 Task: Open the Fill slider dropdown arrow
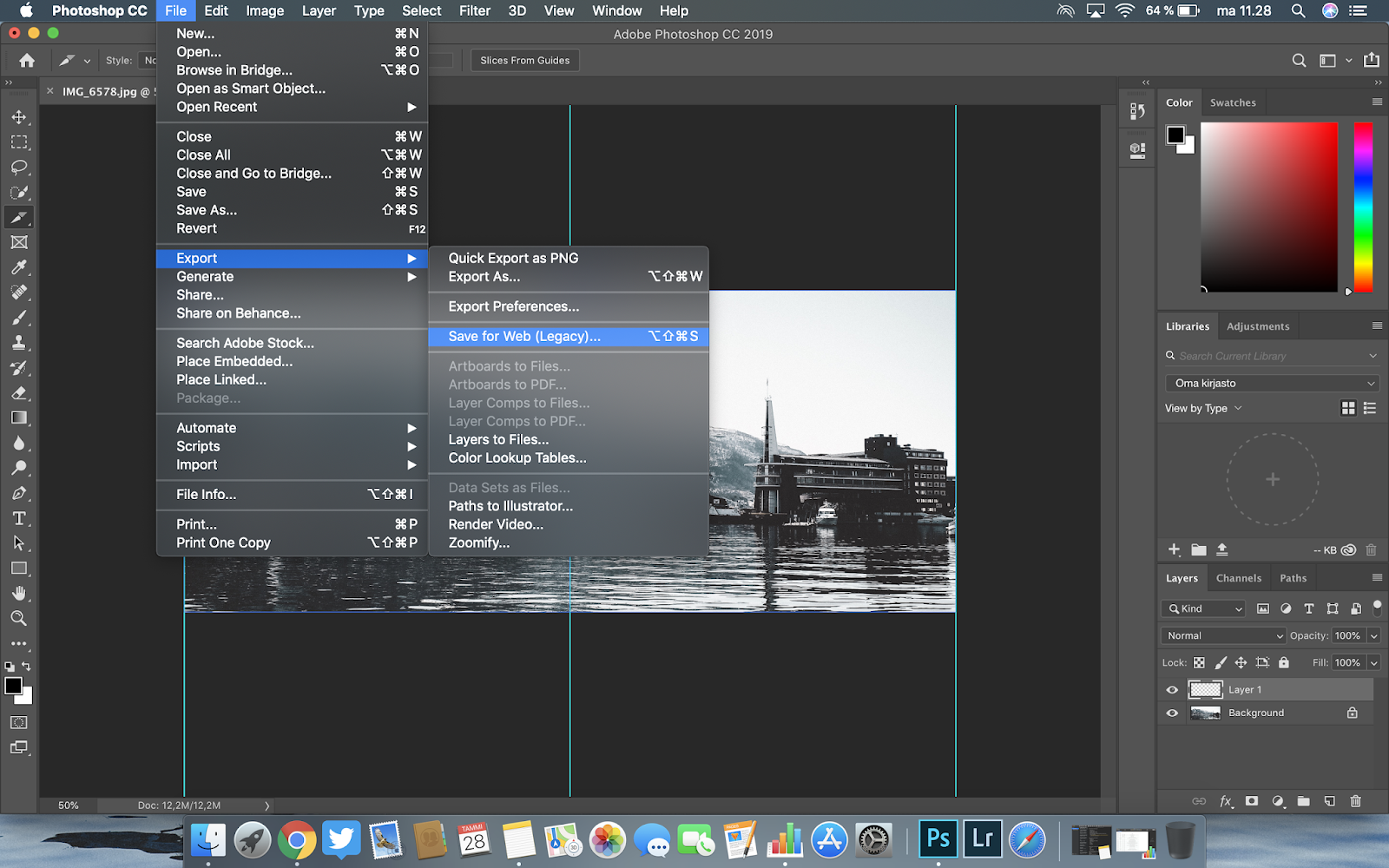(x=1374, y=662)
